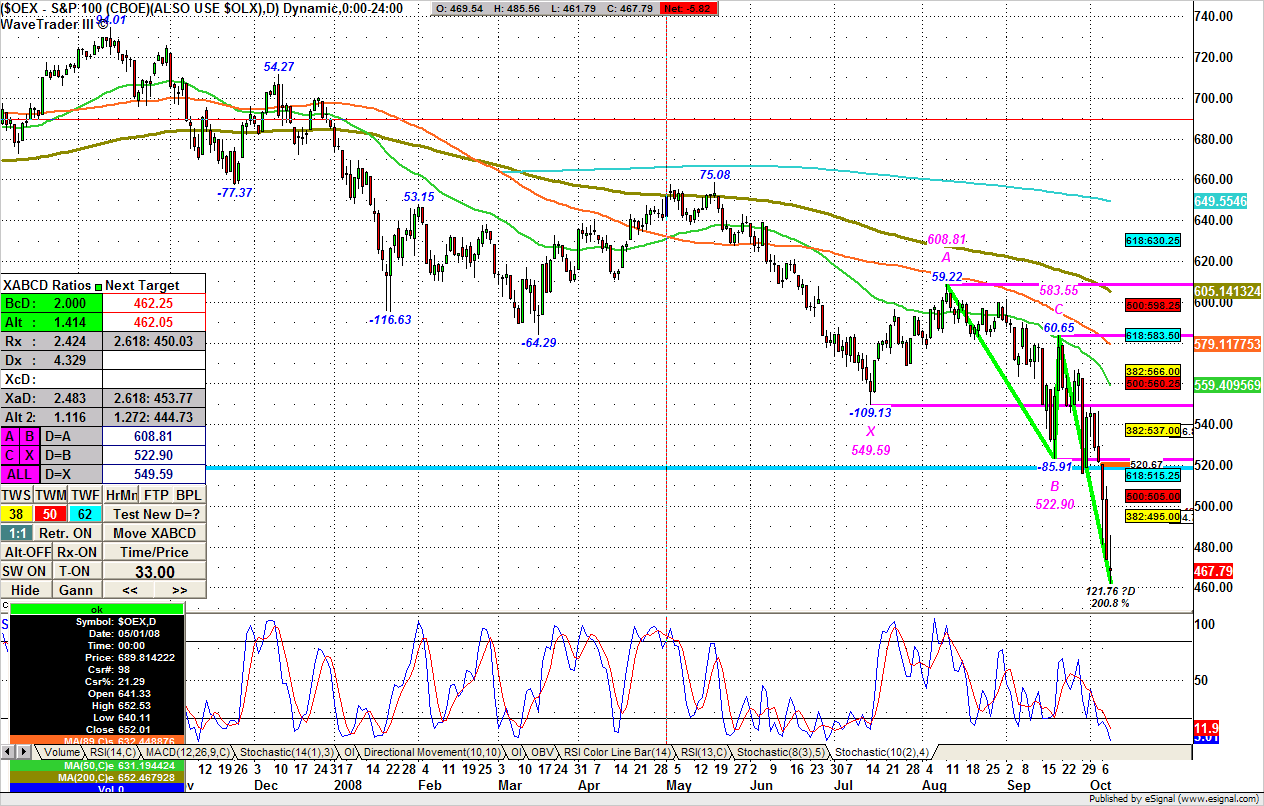Click the TWS button
The height and width of the screenshot is (806, 1264).
point(17,495)
